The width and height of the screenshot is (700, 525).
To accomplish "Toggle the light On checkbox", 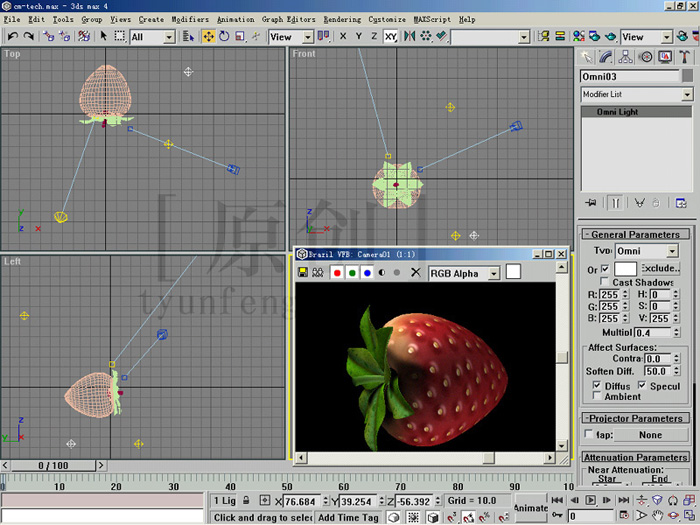I will point(605,269).
